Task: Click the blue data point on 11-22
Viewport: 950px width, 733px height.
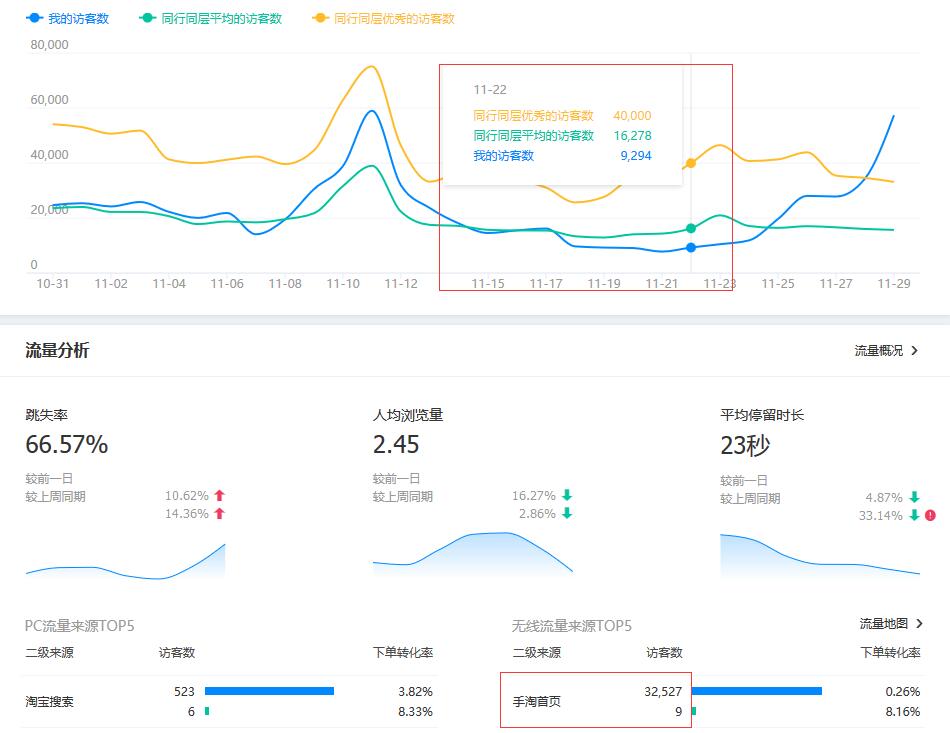Action: 690,247
